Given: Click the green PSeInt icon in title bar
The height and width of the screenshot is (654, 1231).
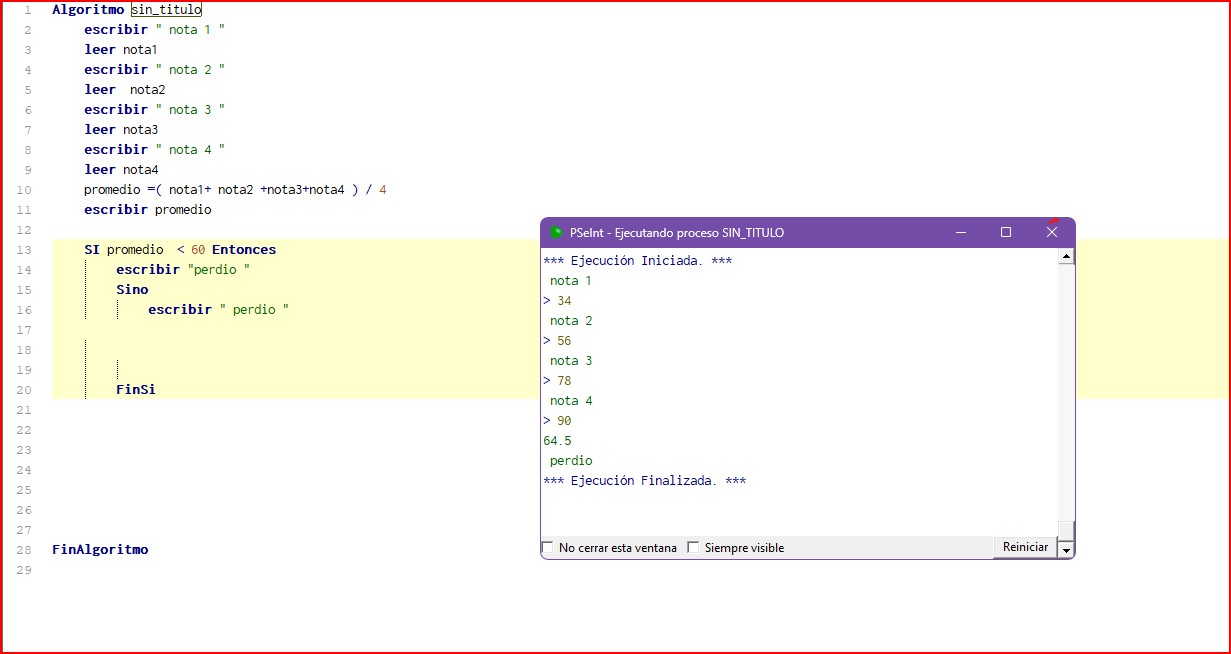Looking at the screenshot, I should (x=557, y=233).
